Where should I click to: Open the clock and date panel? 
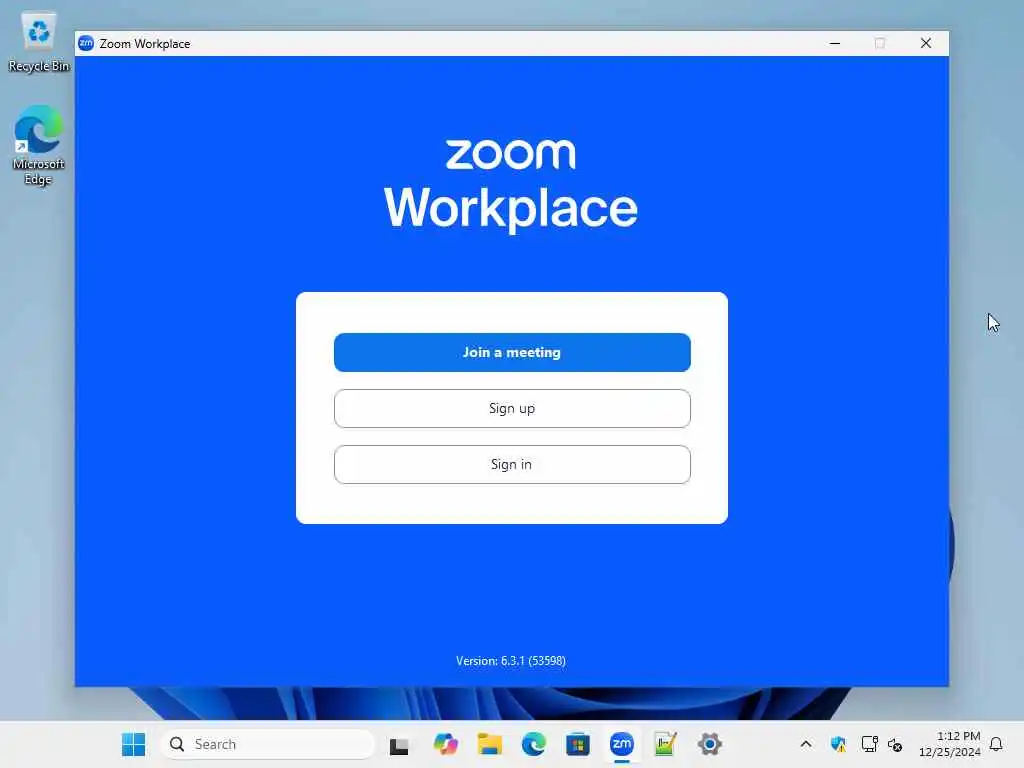click(950, 744)
